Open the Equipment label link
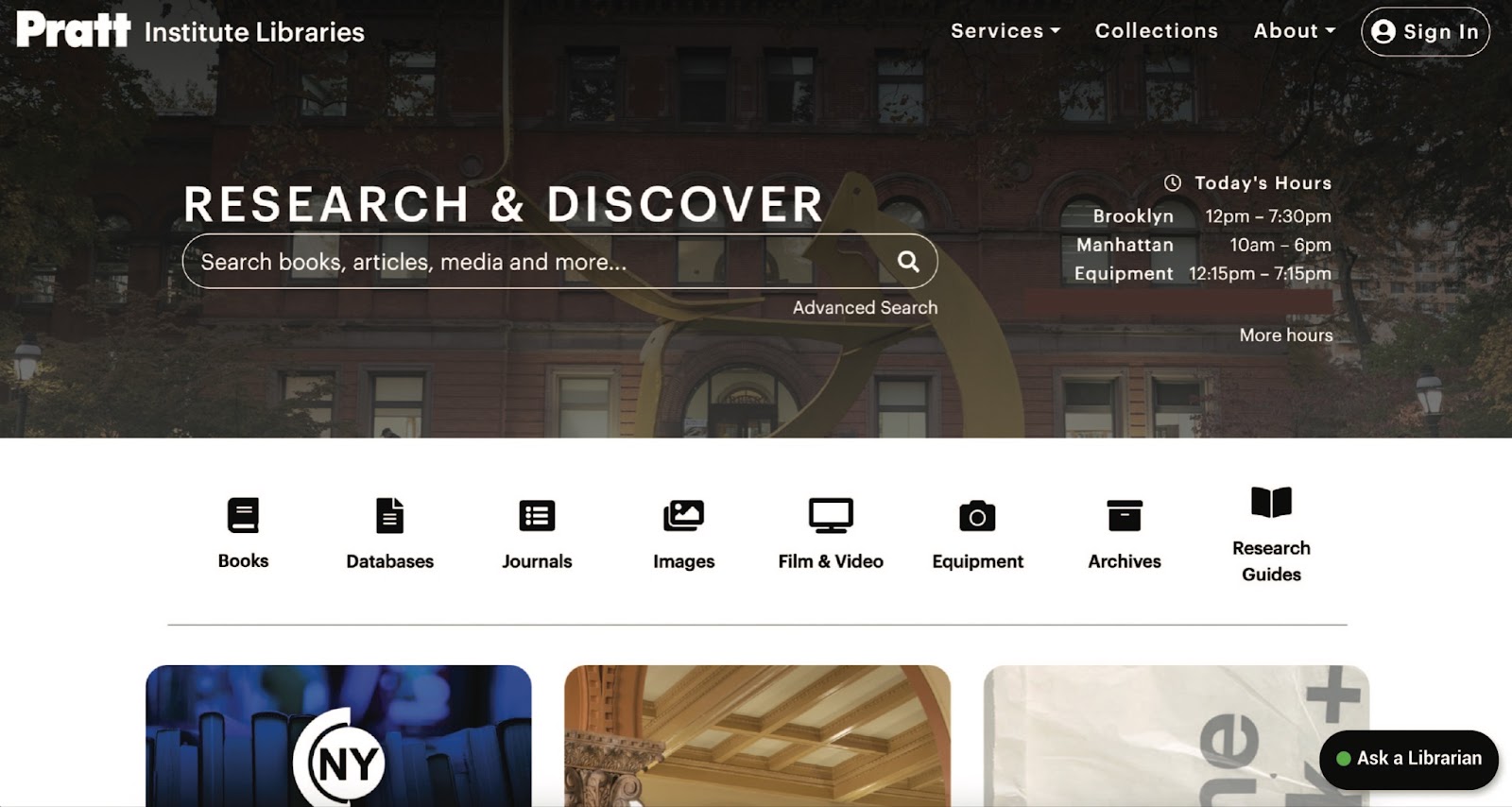This screenshot has width=1512, height=807. (x=977, y=561)
